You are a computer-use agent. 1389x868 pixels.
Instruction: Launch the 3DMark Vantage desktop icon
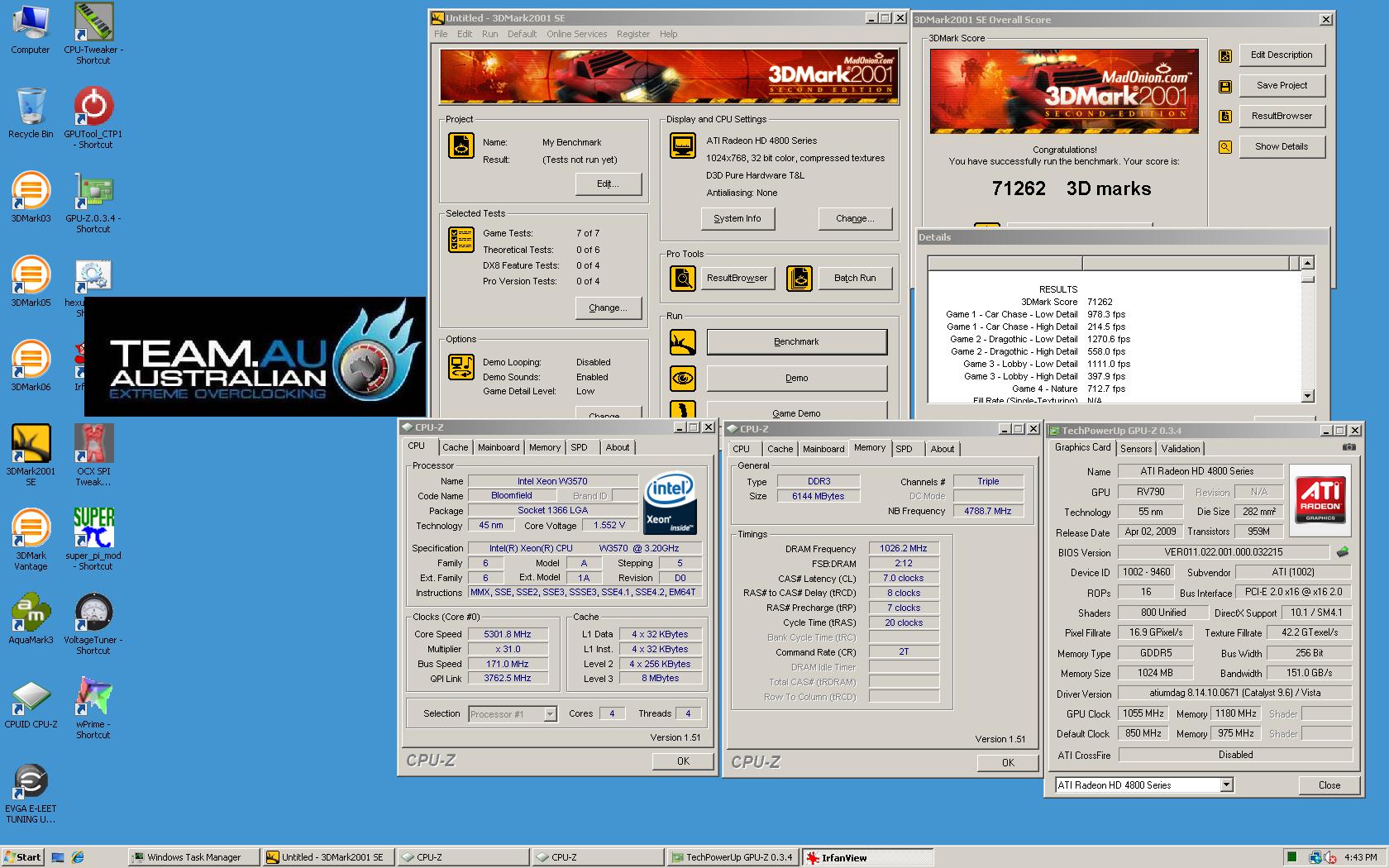point(31,539)
